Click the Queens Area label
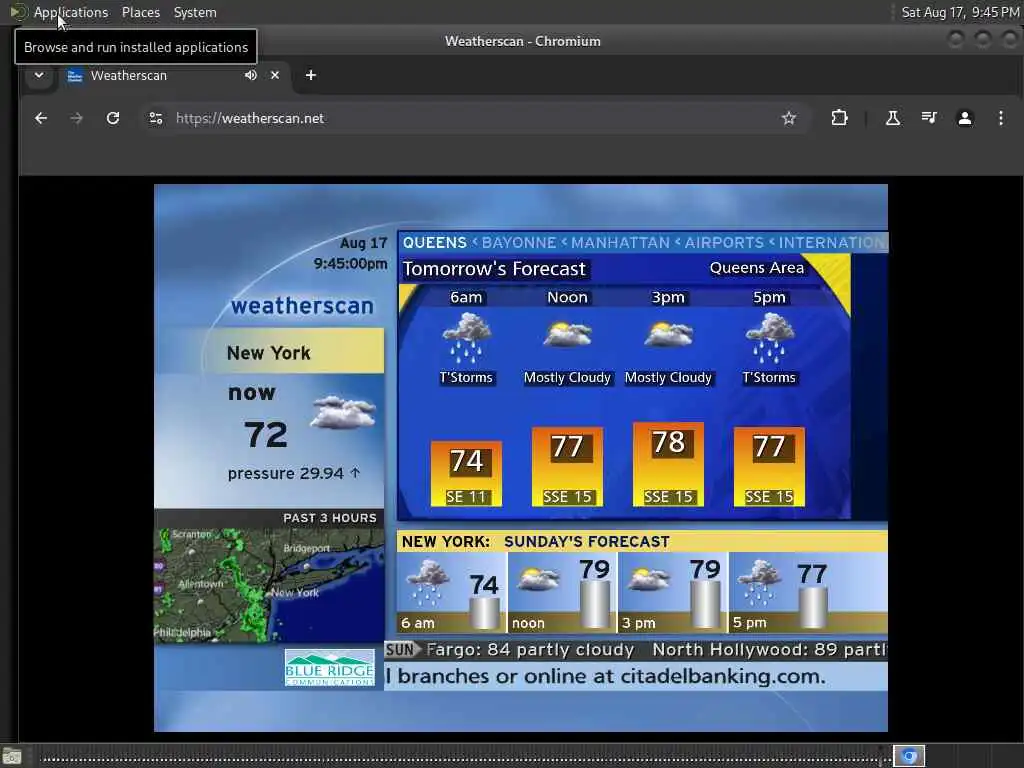The height and width of the screenshot is (768, 1024). point(757,268)
